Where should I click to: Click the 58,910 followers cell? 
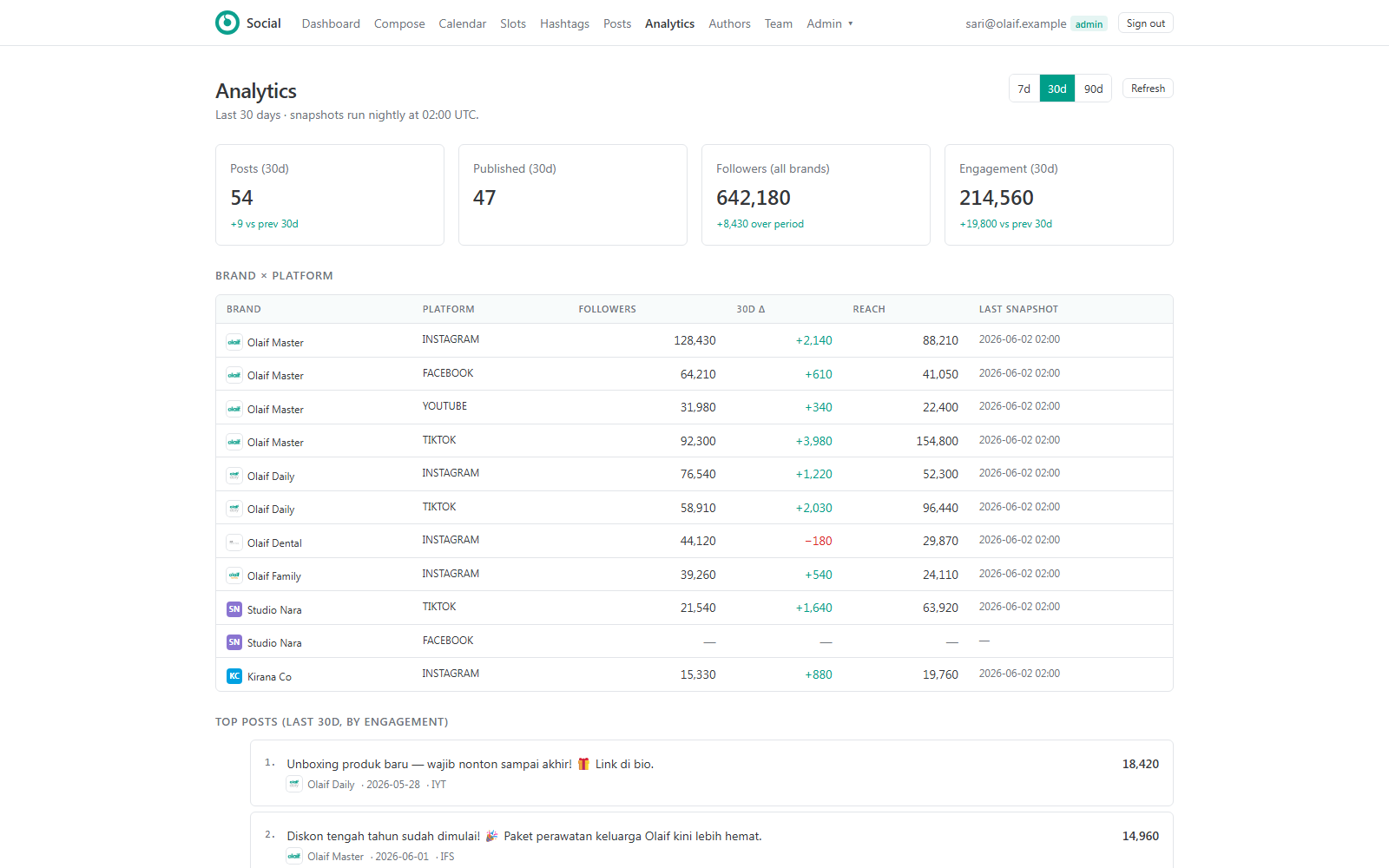tap(698, 508)
